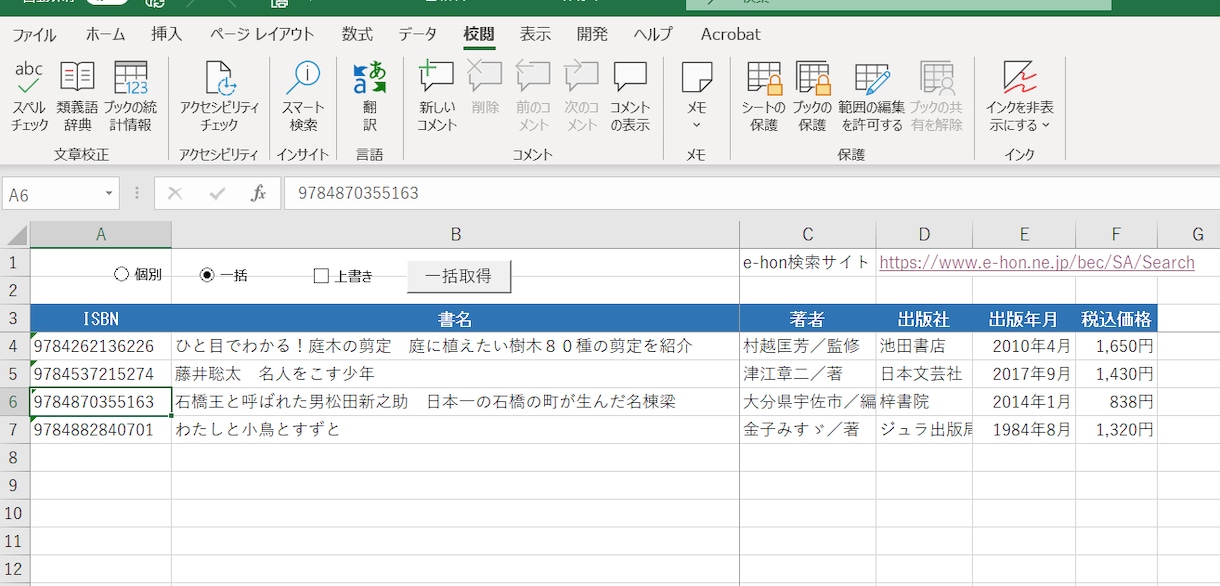This screenshot has height=586, width=1220.
Task: Select column A header
Action: pos(101,235)
